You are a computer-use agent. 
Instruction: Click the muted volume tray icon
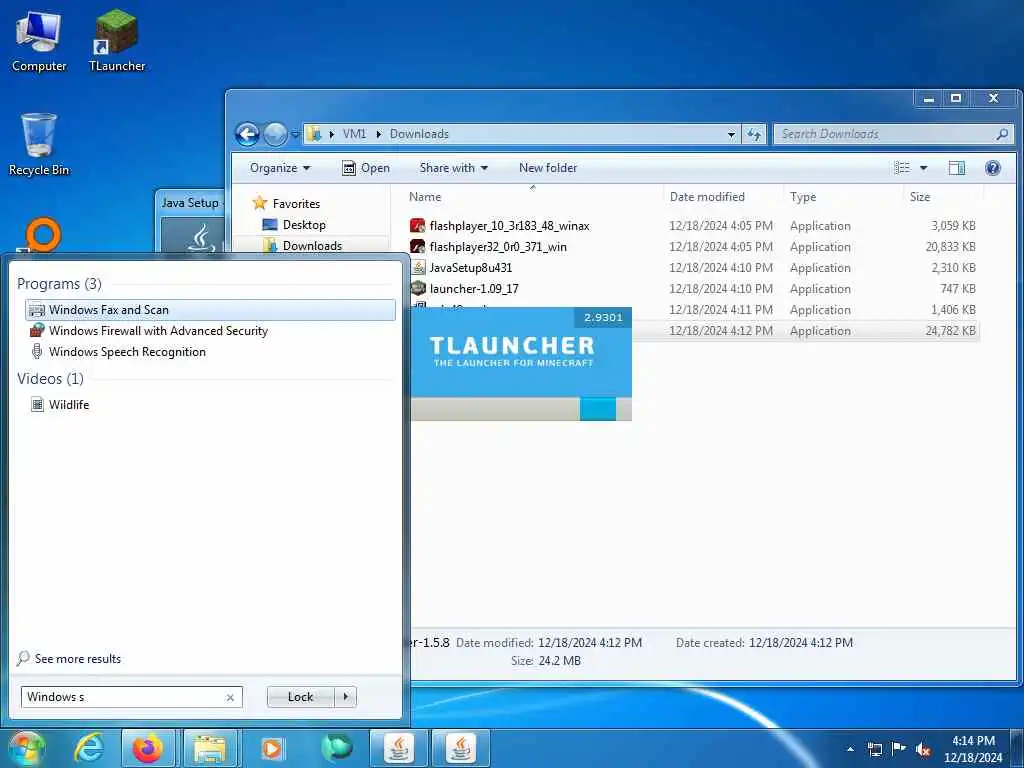pos(923,749)
